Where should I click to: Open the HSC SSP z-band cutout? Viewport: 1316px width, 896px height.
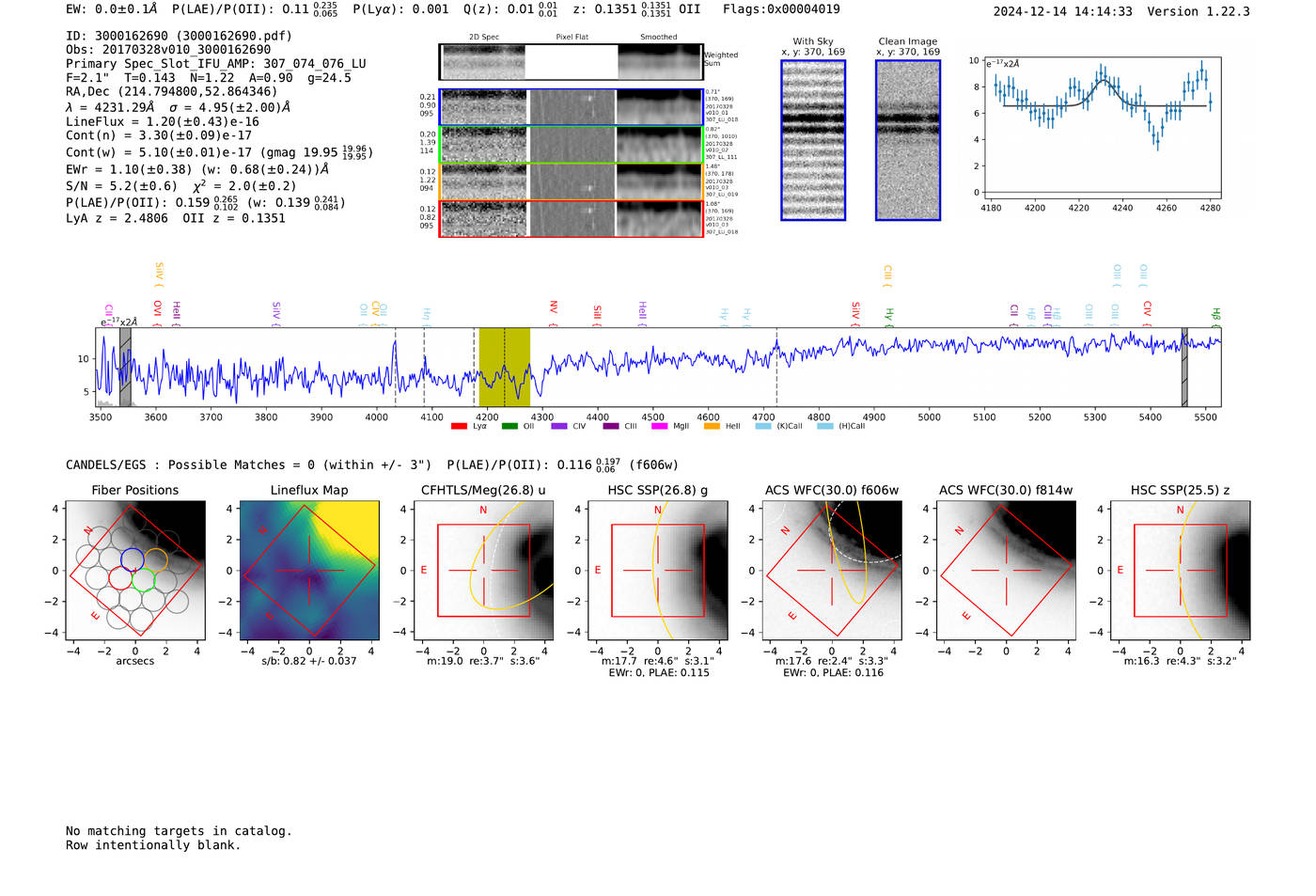1181,571
